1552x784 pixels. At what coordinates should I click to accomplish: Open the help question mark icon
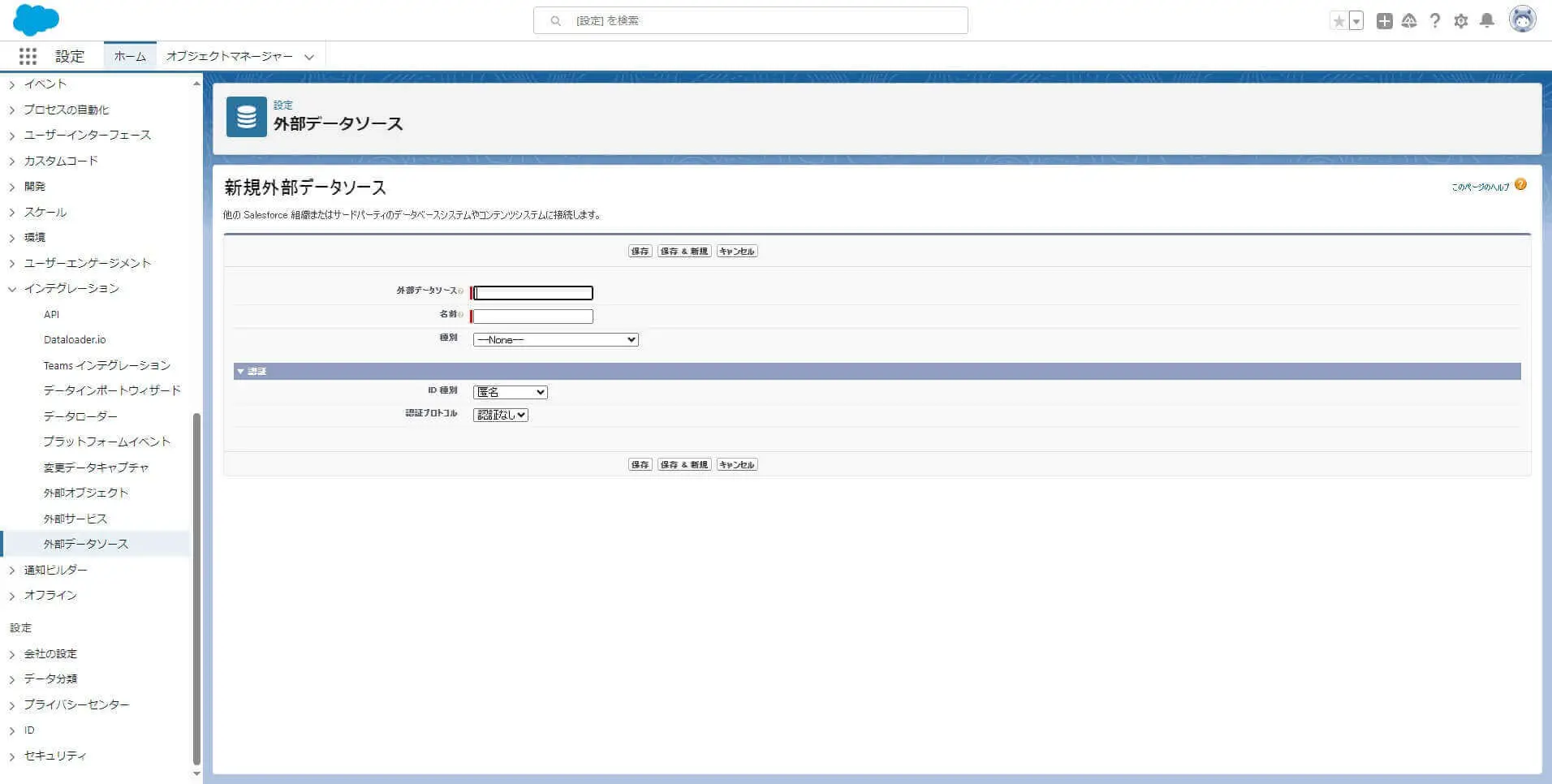(x=1435, y=21)
